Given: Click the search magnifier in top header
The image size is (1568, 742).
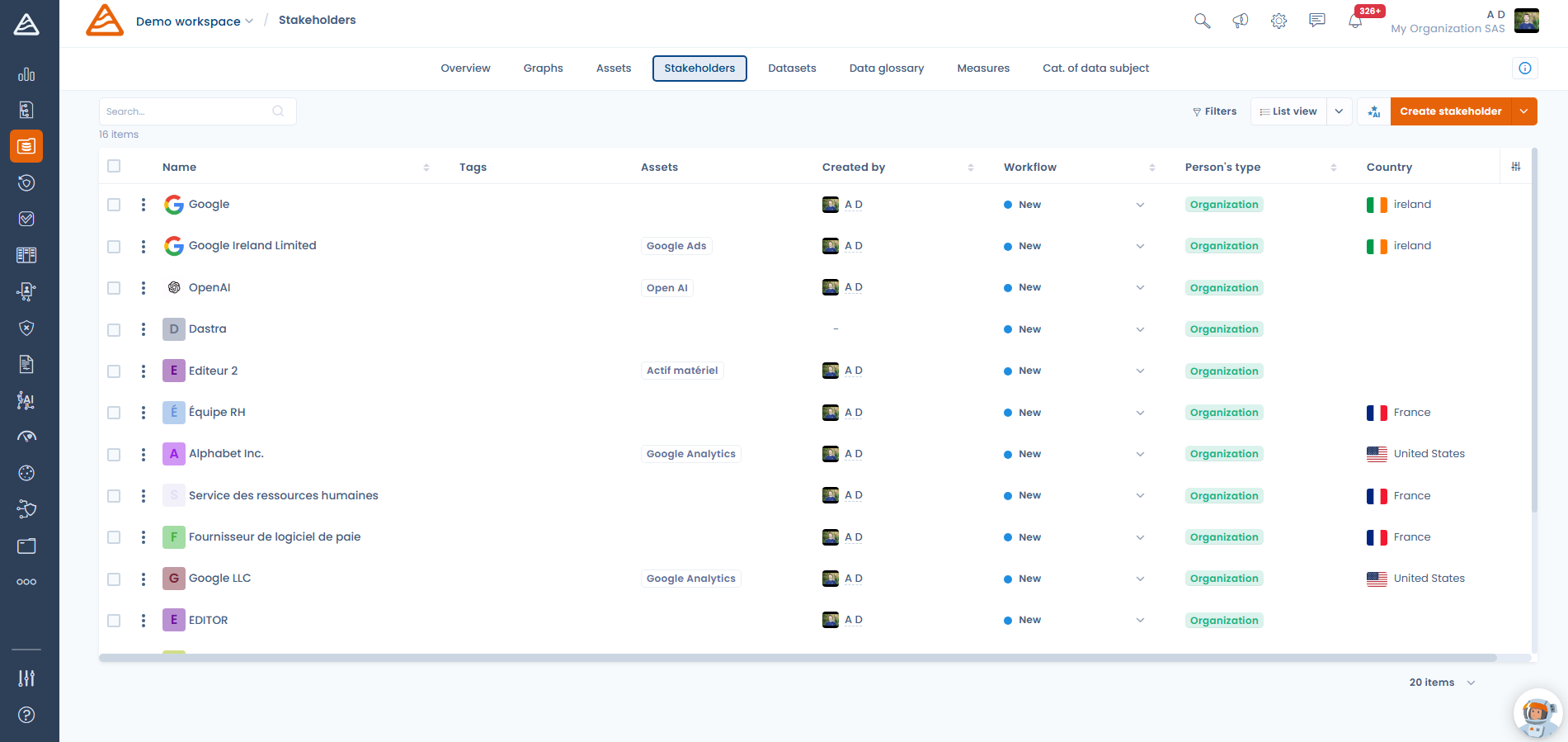Looking at the screenshot, I should (1203, 21).
